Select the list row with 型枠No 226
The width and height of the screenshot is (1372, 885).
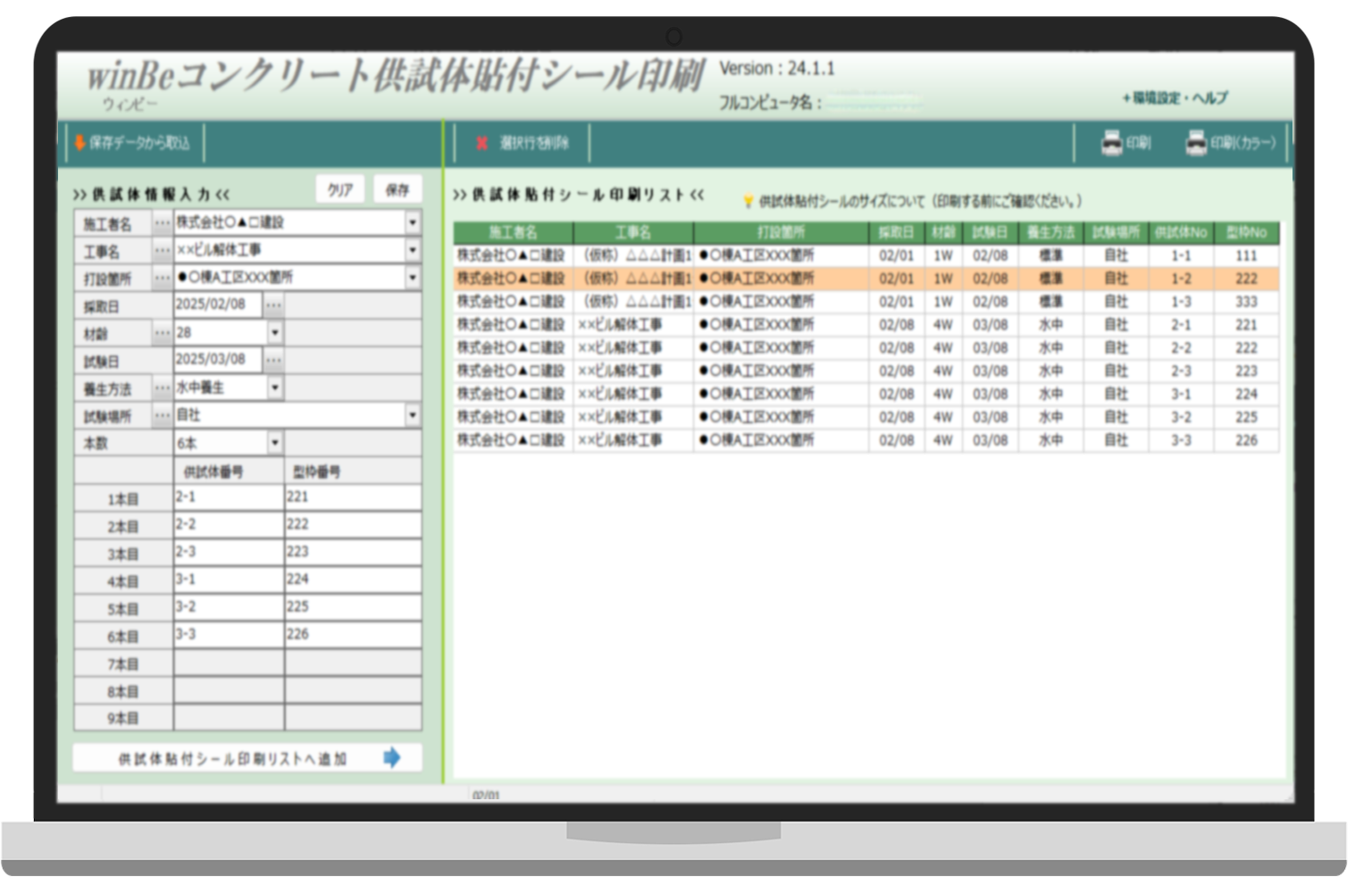click(865, 440)
